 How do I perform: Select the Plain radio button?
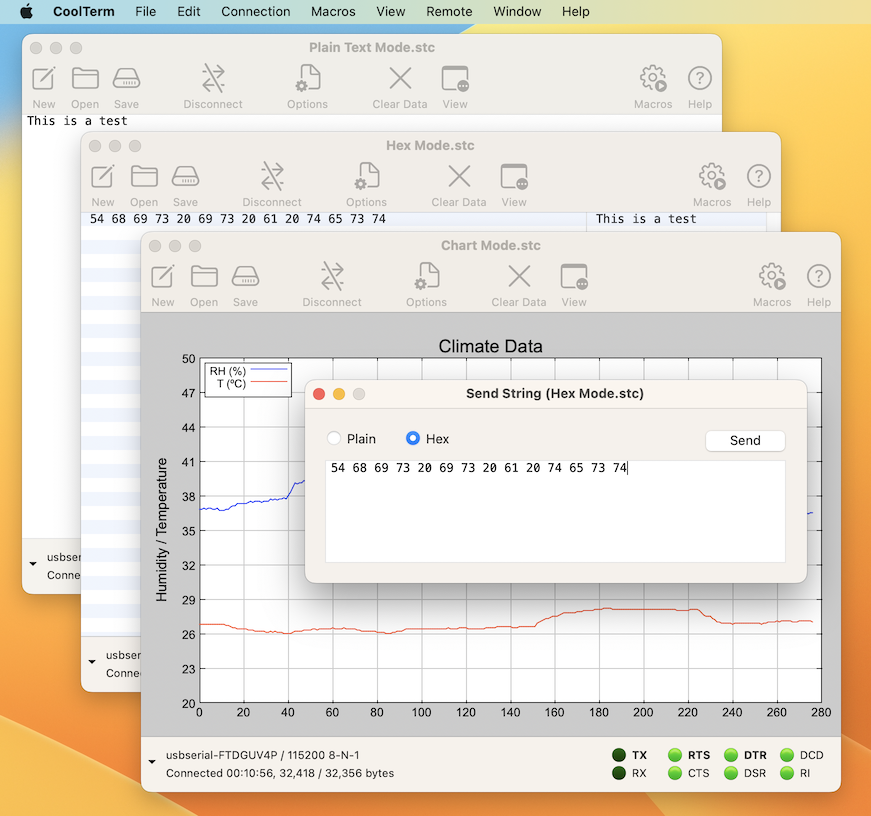[x=334, y=439]
